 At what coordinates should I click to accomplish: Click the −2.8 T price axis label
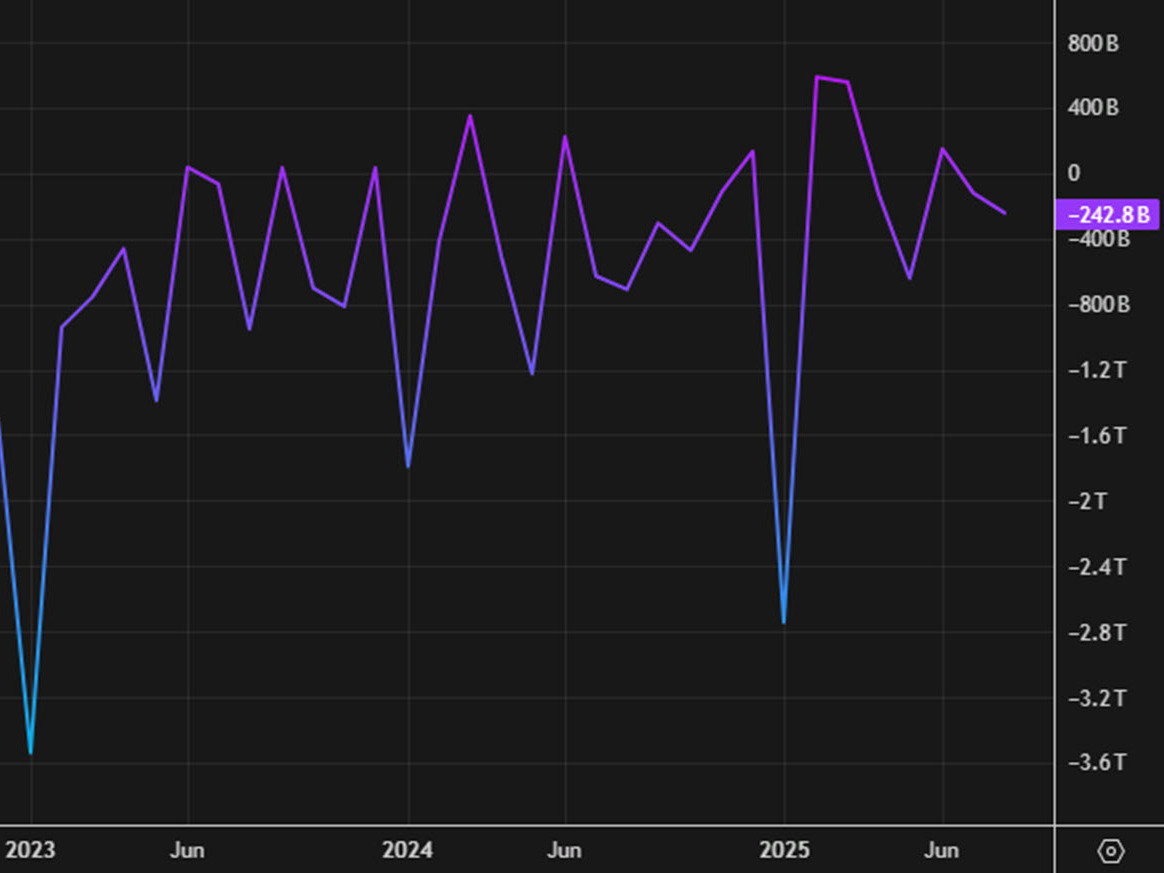(x=1097, y=633)
